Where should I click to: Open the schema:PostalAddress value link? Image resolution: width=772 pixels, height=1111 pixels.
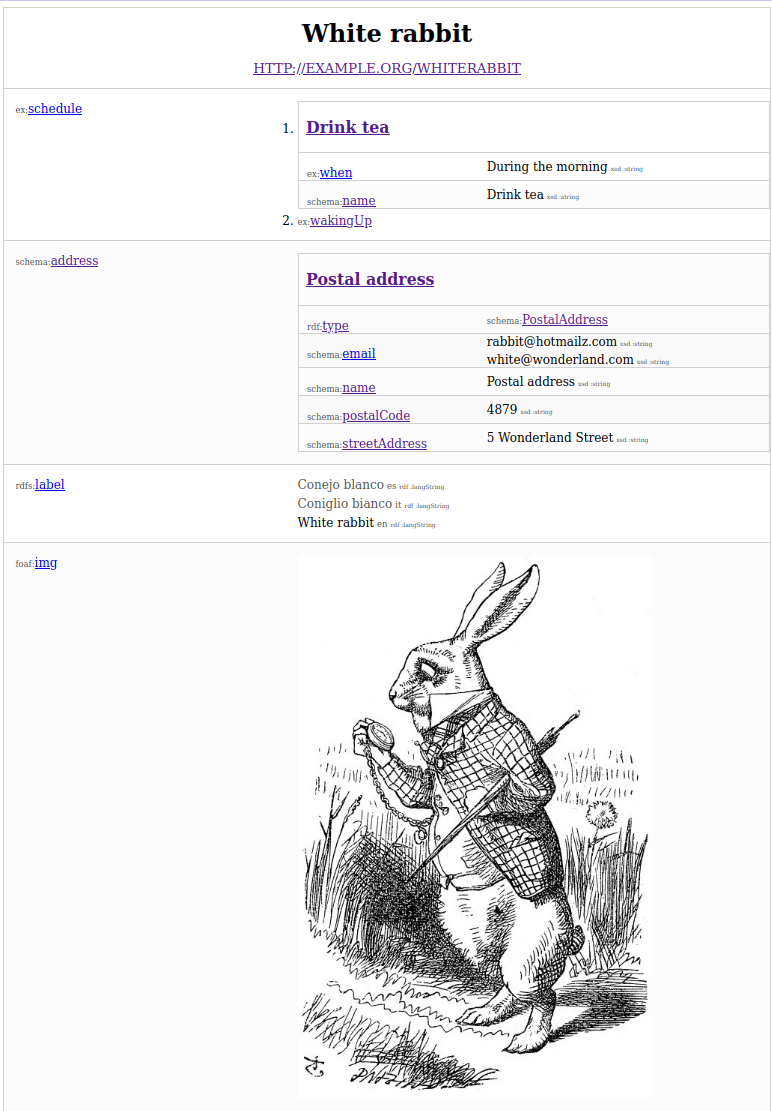(564, 320)
